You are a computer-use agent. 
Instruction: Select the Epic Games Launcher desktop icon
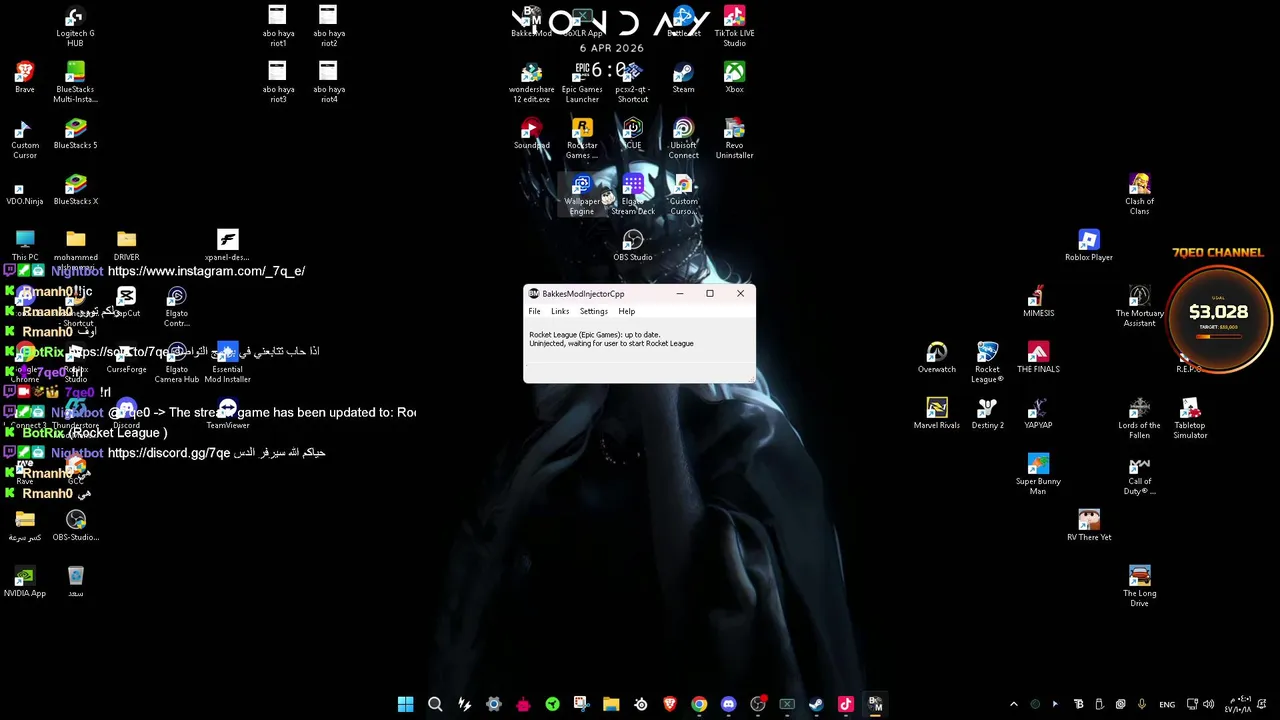(x=582, y=83)
